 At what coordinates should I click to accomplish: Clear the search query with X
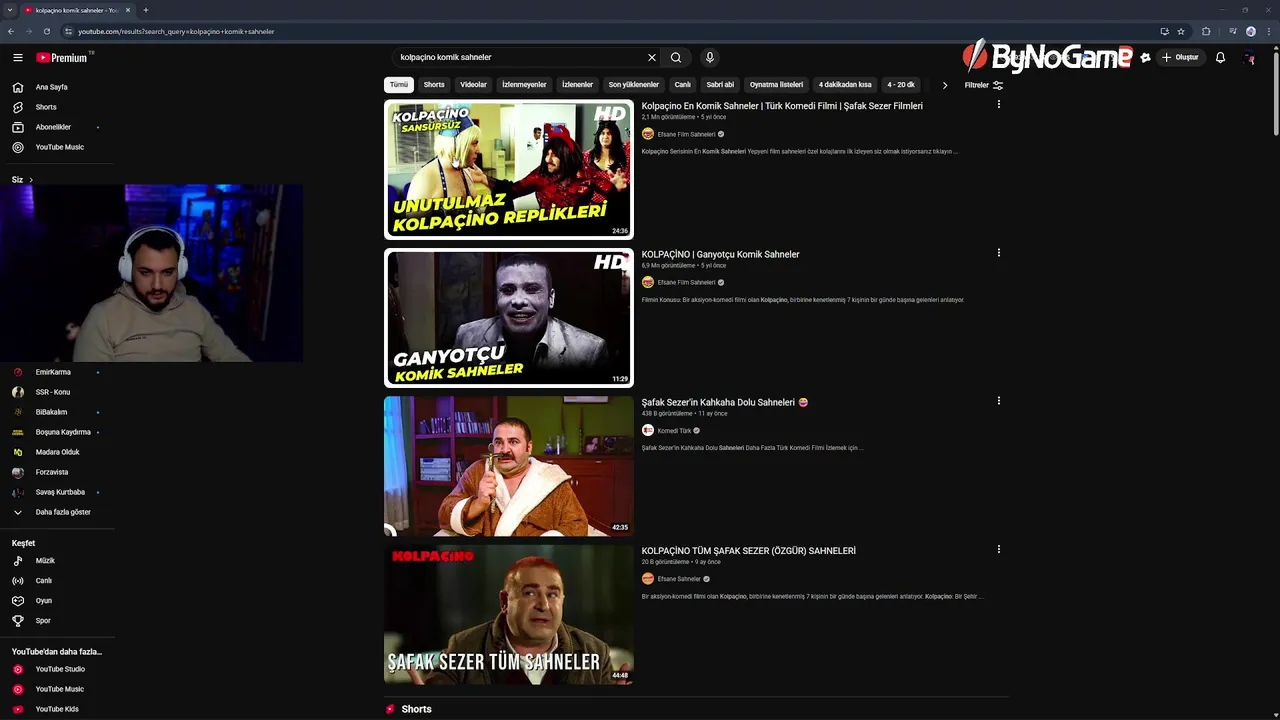(x=652, y=58)
